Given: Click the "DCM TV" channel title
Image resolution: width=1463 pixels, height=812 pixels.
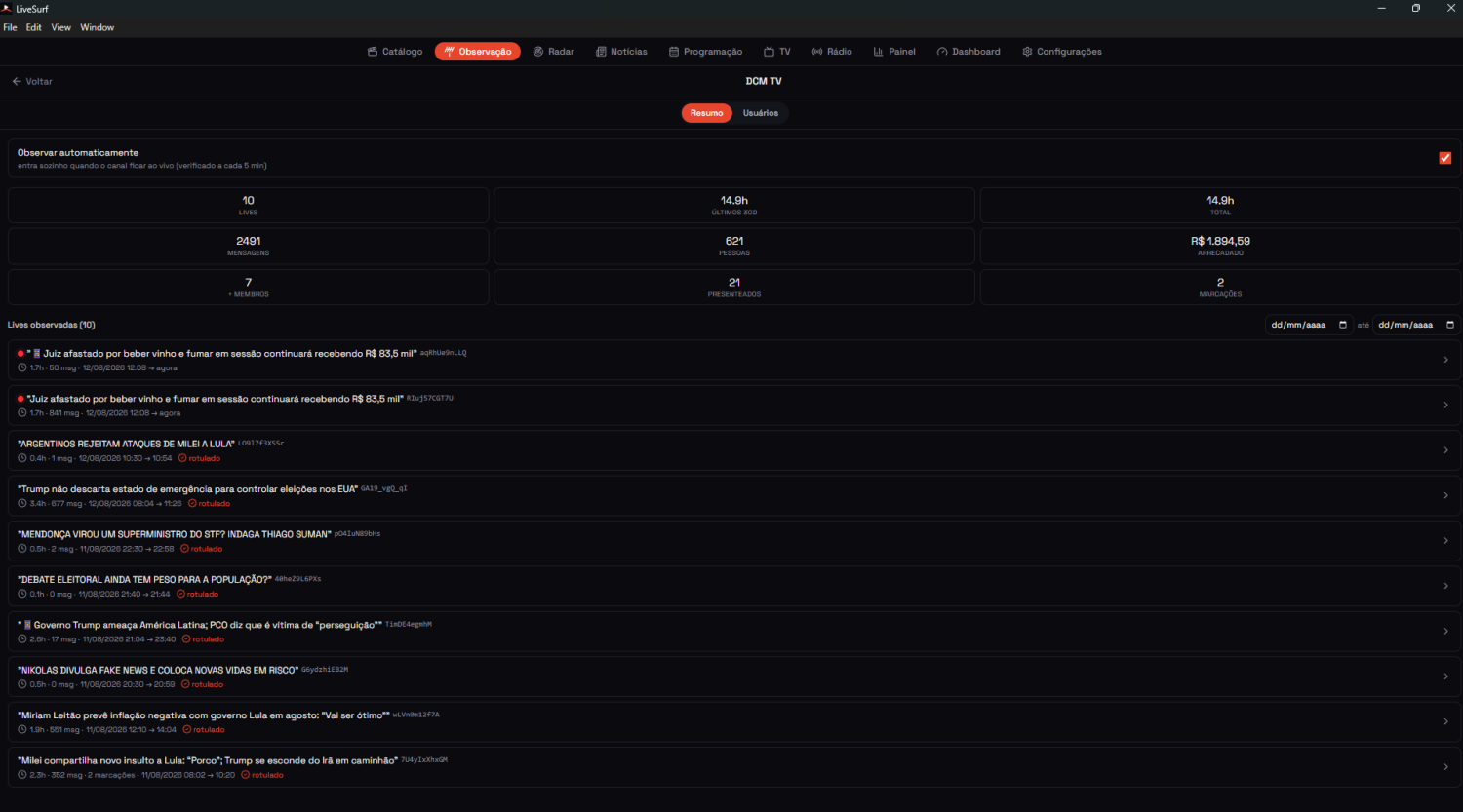Looking at the screenshot, I should [x=764, y=81].
